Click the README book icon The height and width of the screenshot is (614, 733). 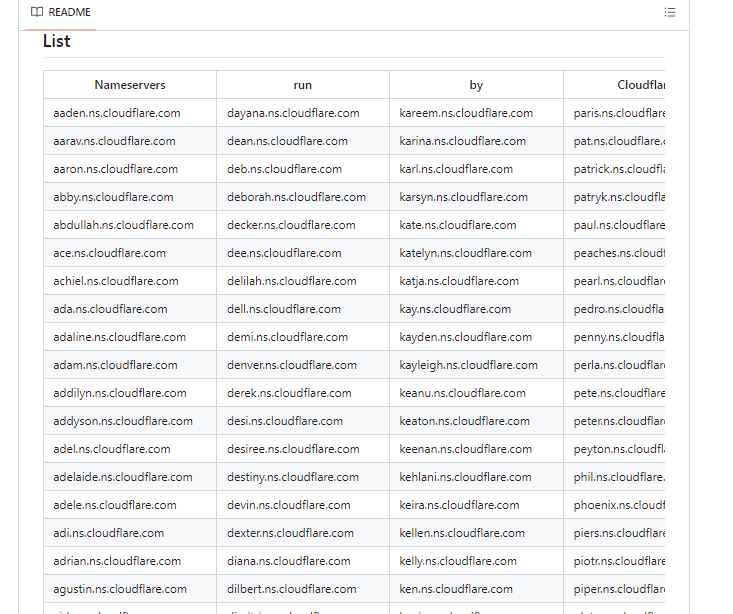[37, 12]
